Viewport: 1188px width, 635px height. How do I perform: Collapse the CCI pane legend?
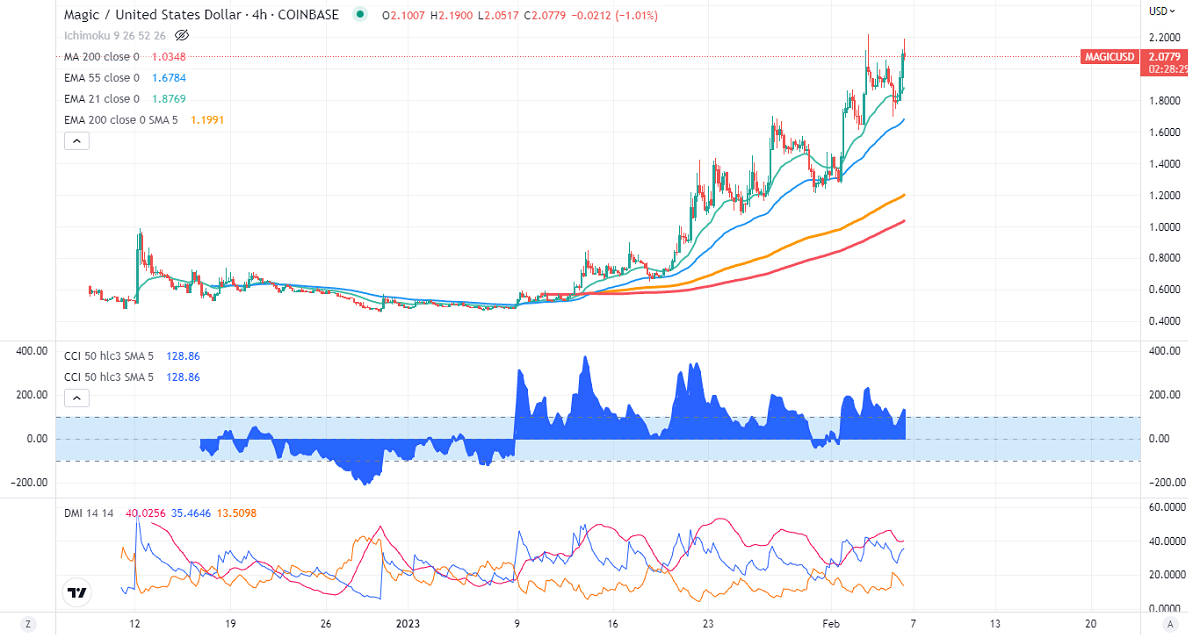tap(77, 398)
